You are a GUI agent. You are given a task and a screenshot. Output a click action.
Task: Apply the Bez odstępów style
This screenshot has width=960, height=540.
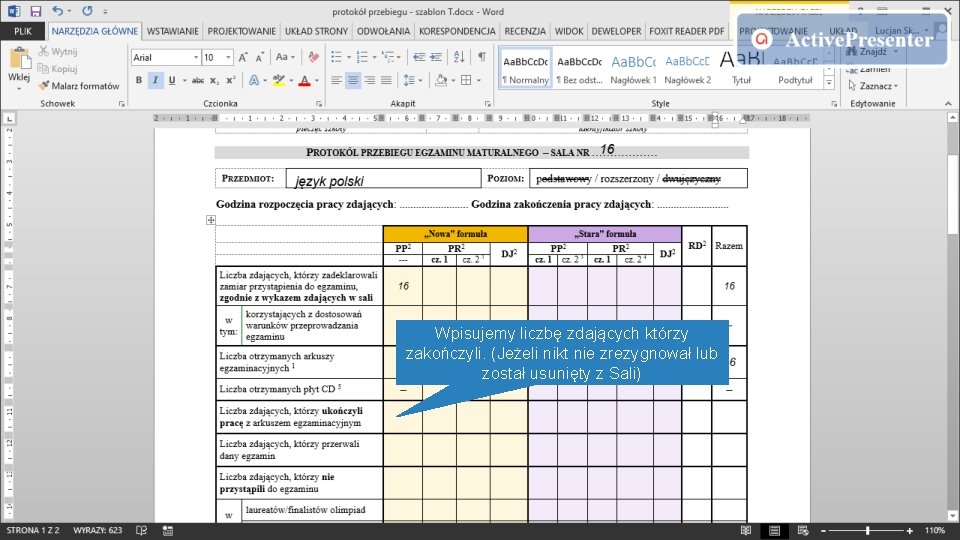tap(579, 69)
